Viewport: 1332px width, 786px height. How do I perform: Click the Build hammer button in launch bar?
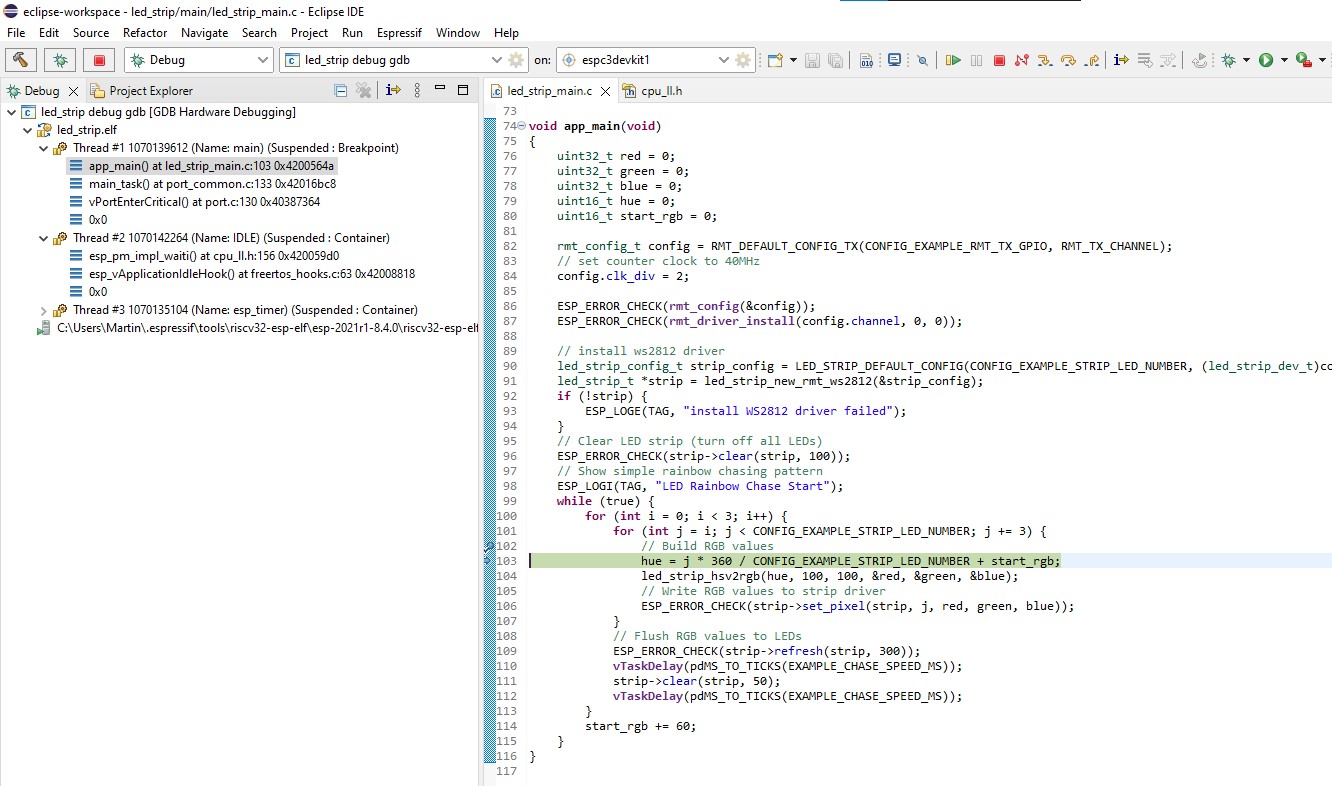click(x=22, y=60)
